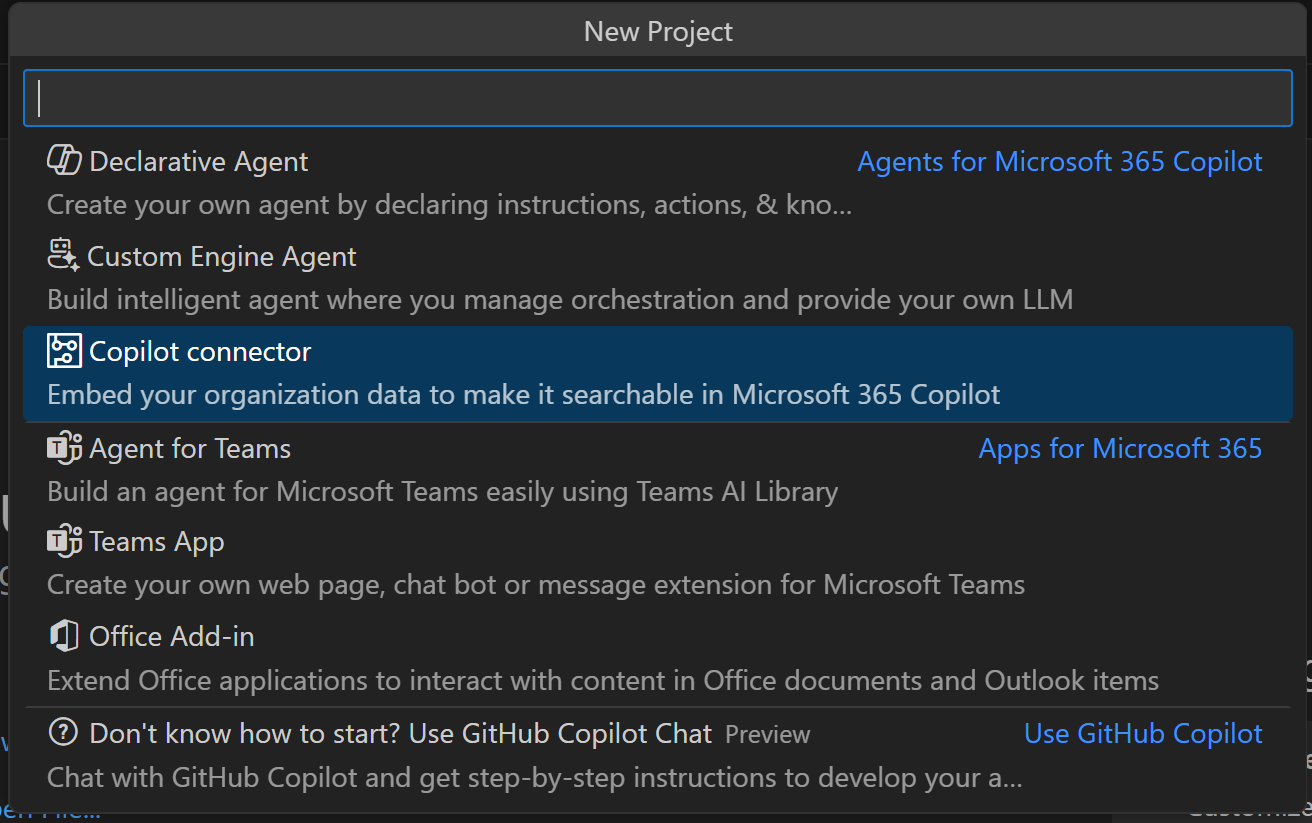1312x823 pixels.
Task: Click the Declarative Agent Copilot icon
Action: [64, 161]
